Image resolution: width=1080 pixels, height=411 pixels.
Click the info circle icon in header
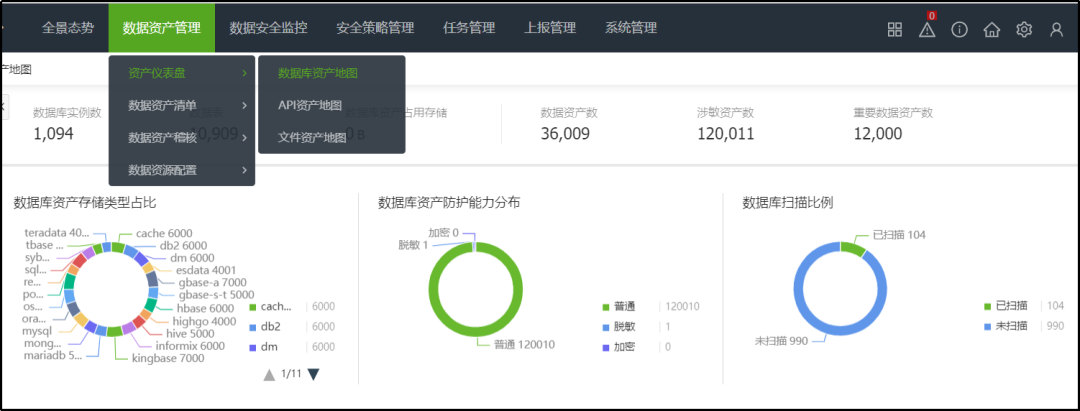pos(959,29)
